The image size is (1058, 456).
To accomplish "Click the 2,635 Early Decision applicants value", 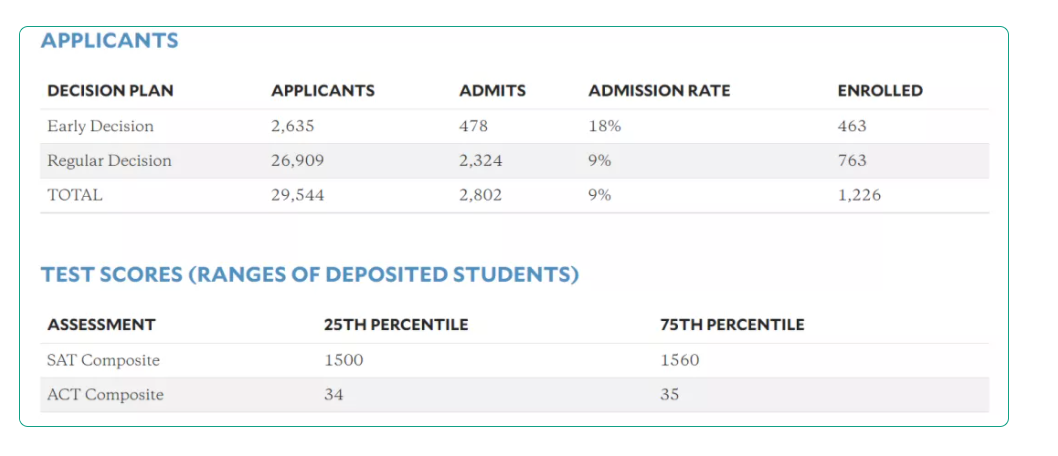I will 293,126.
